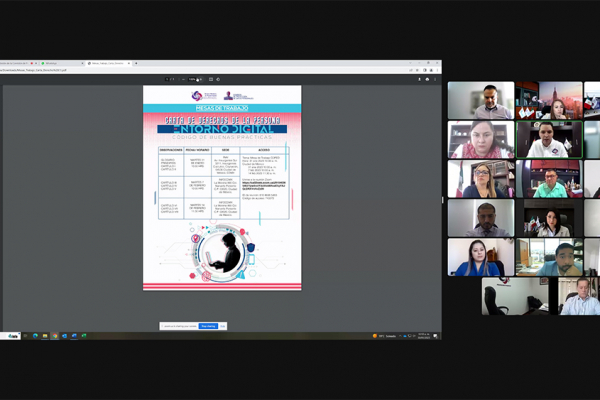Open Outlook from the taskbar

64,336
